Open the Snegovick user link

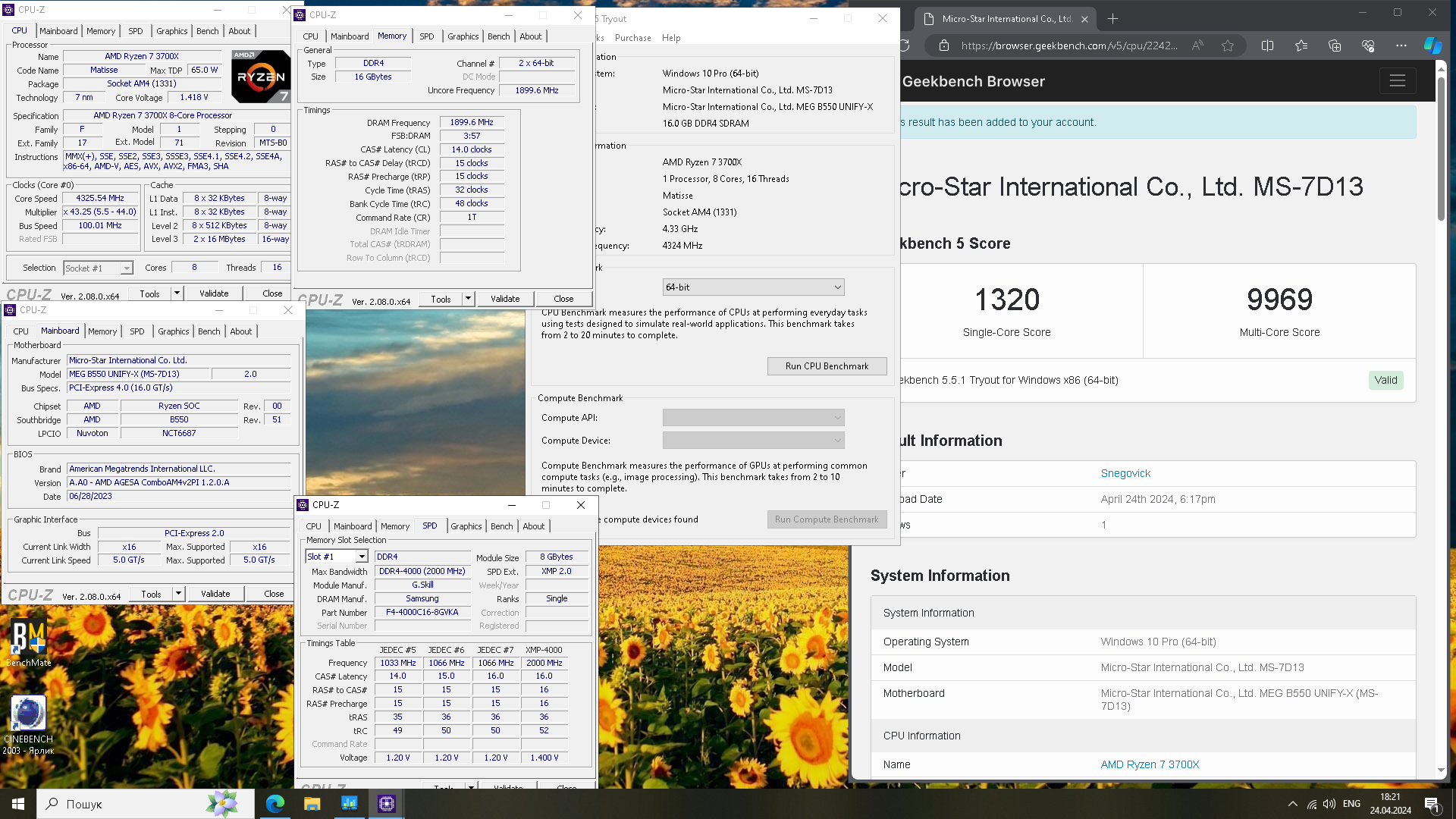(1125, 473)
